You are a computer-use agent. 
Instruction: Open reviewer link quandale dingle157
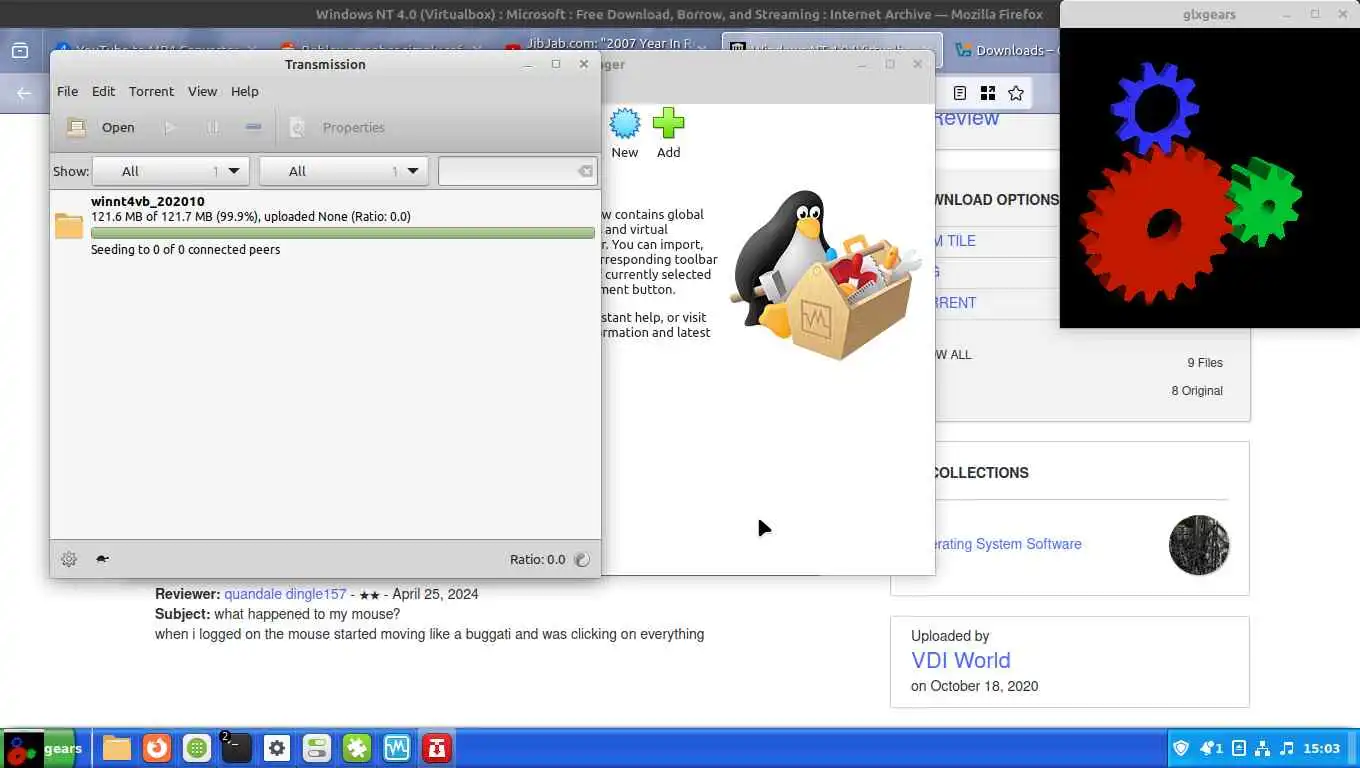coord(285,594)
